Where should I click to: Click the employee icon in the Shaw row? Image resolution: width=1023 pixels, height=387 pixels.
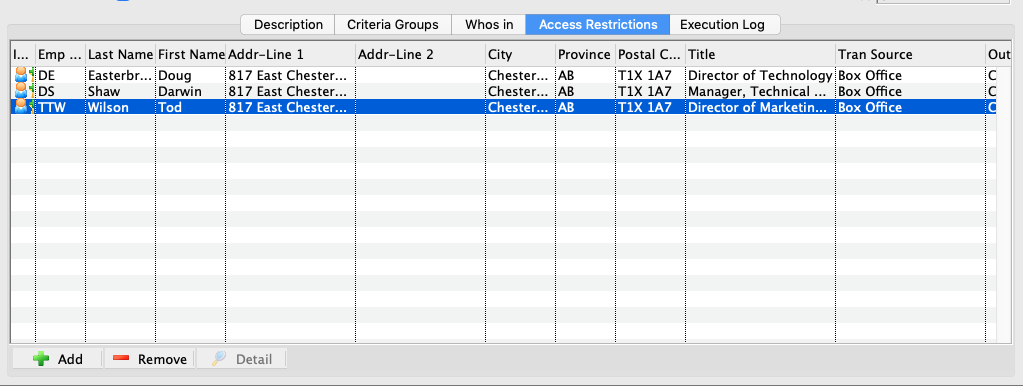[23, 91]
